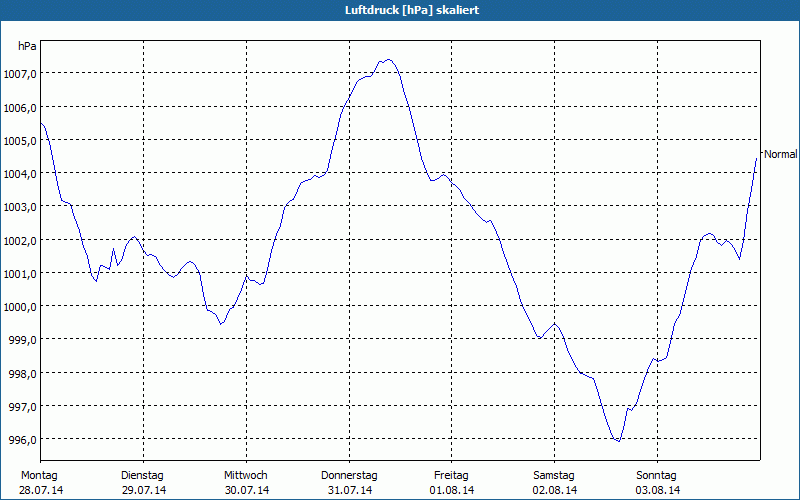The height and width of the screenshot is (500, 800).
Task: Click the 'hPa' unit label on the axis
Action: 27,46
